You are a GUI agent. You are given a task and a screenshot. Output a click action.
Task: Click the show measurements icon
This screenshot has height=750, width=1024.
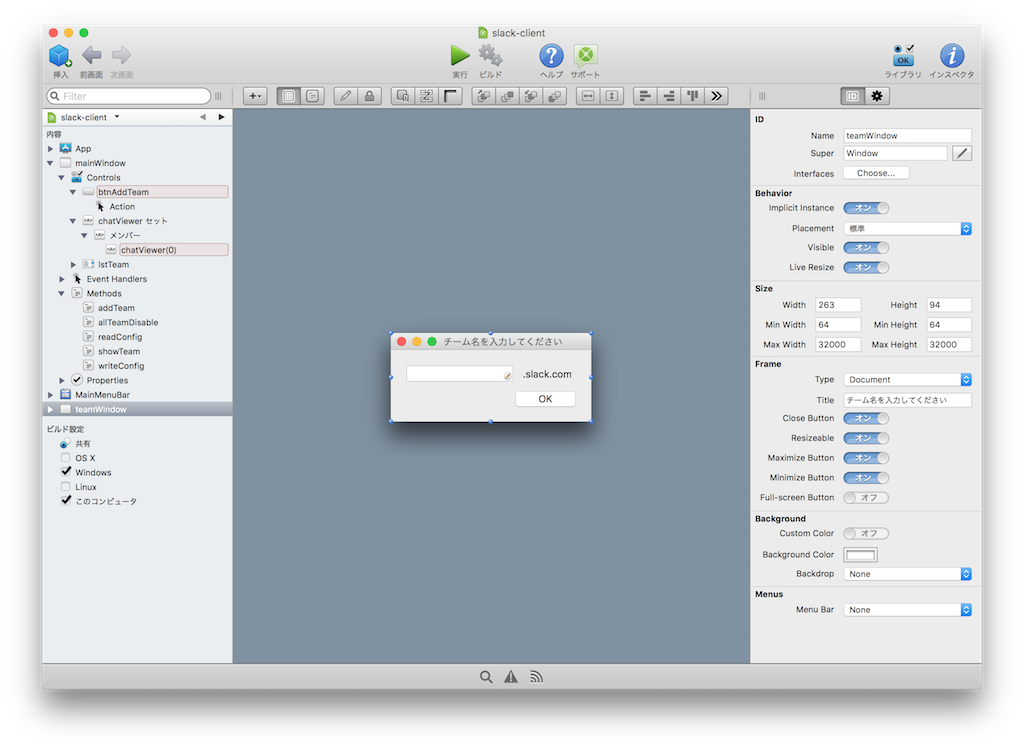click(403, 96)
